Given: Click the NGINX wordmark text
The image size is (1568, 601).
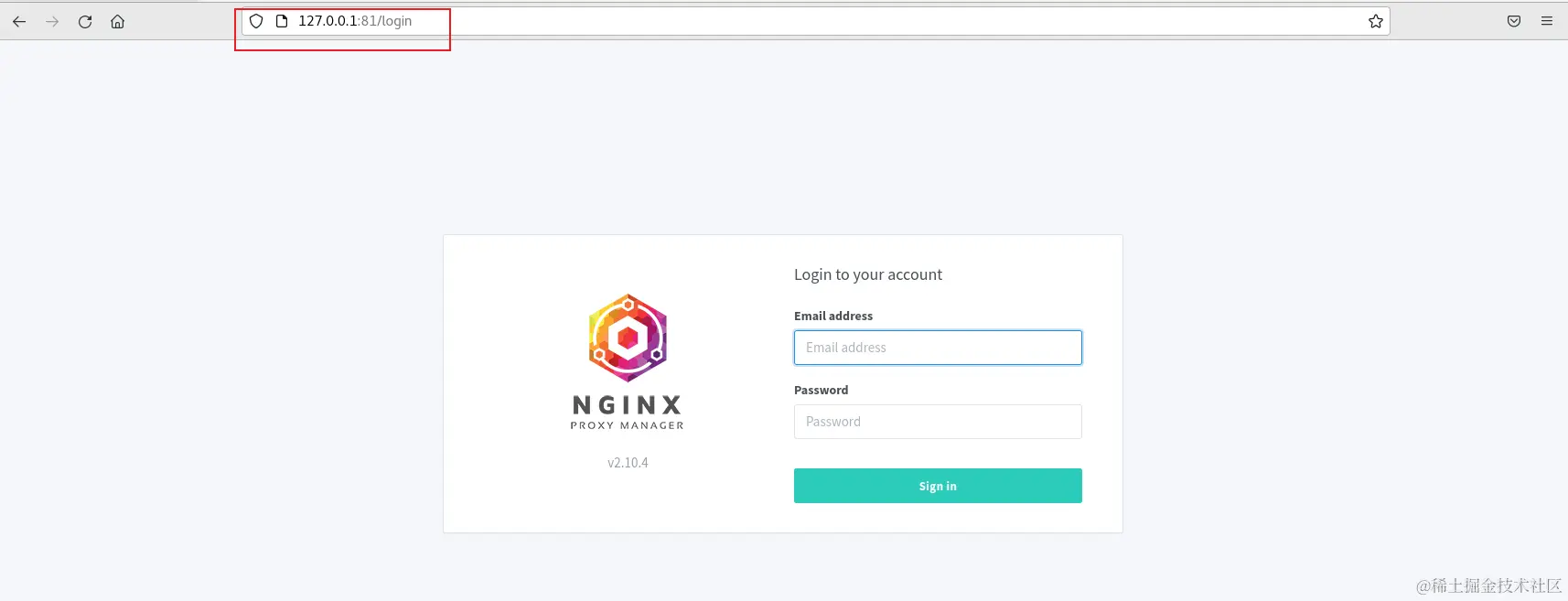Looking at the screenshot, I should click(628, 405).
